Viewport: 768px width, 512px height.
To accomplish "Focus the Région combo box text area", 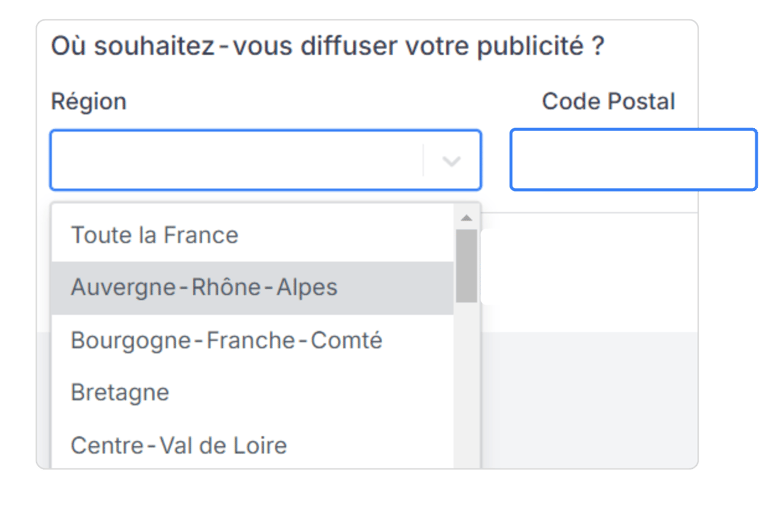I will tap(237, 160).
